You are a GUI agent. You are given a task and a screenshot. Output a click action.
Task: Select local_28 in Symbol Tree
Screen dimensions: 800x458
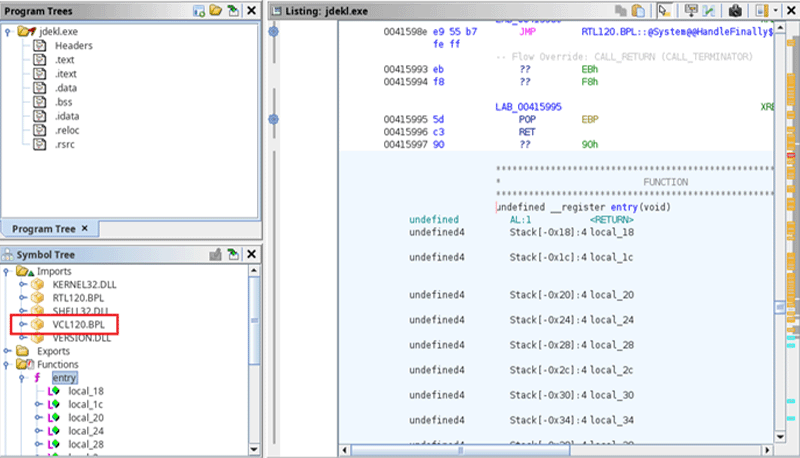[x=86, y=444]
